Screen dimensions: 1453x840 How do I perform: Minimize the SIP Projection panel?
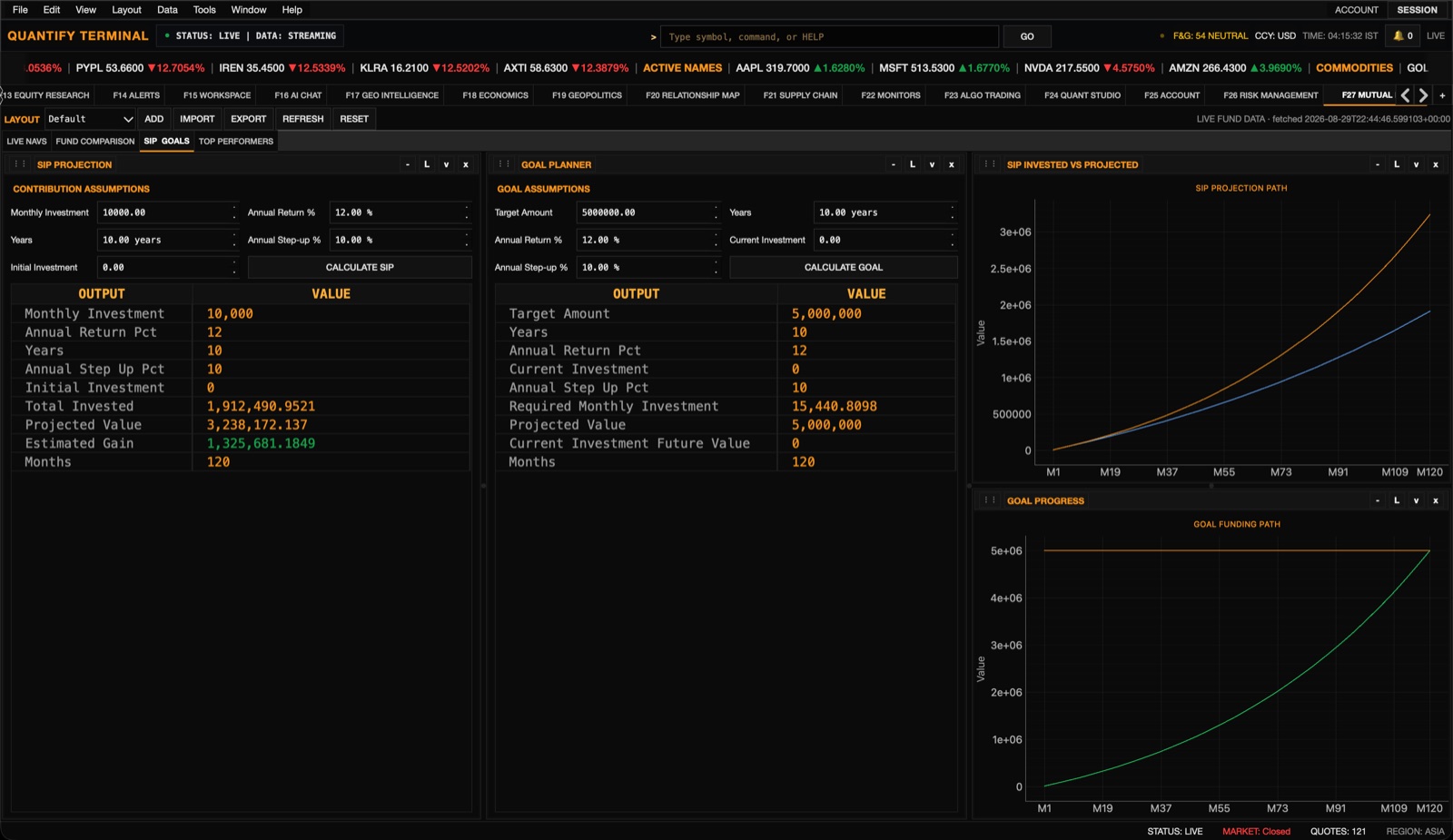point(408,164)
